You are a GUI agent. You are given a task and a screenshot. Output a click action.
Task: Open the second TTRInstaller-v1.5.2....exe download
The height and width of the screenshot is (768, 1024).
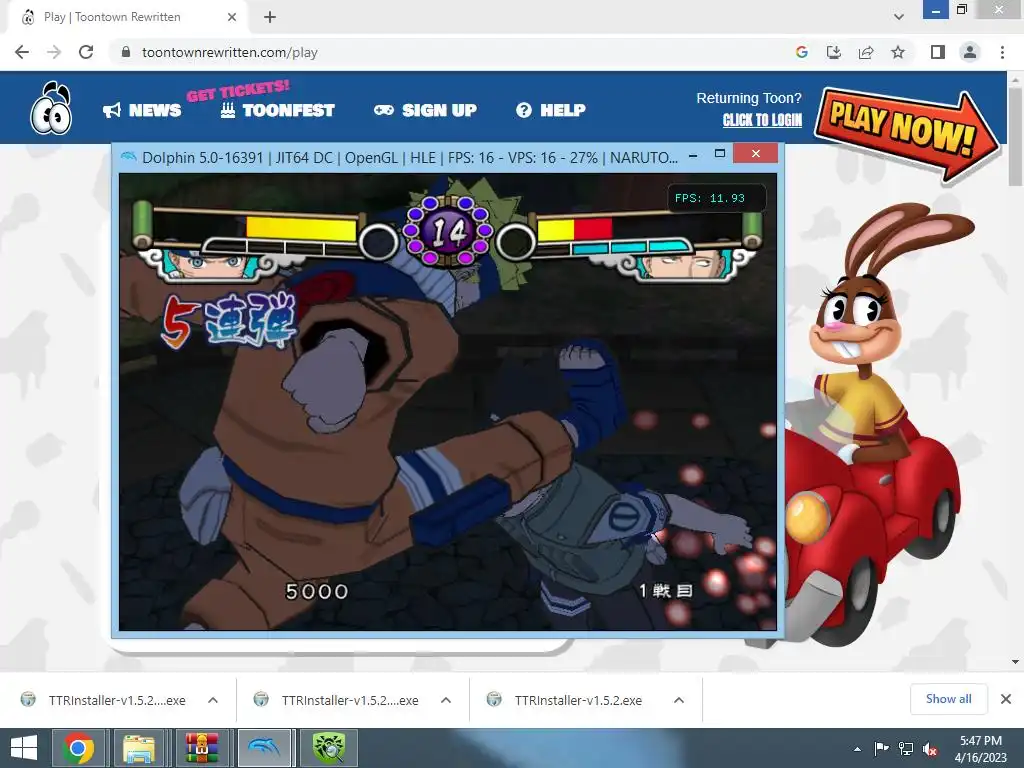point(350,700)
